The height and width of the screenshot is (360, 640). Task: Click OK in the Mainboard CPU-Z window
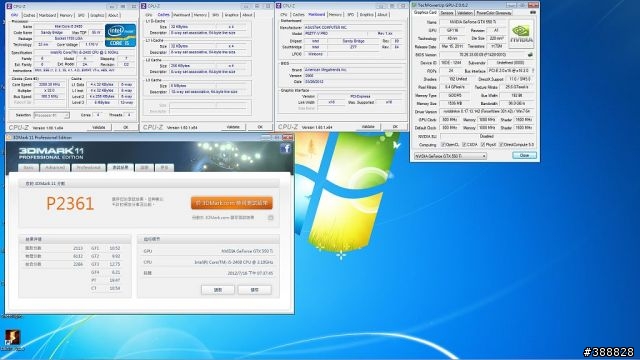click(395, 127)
